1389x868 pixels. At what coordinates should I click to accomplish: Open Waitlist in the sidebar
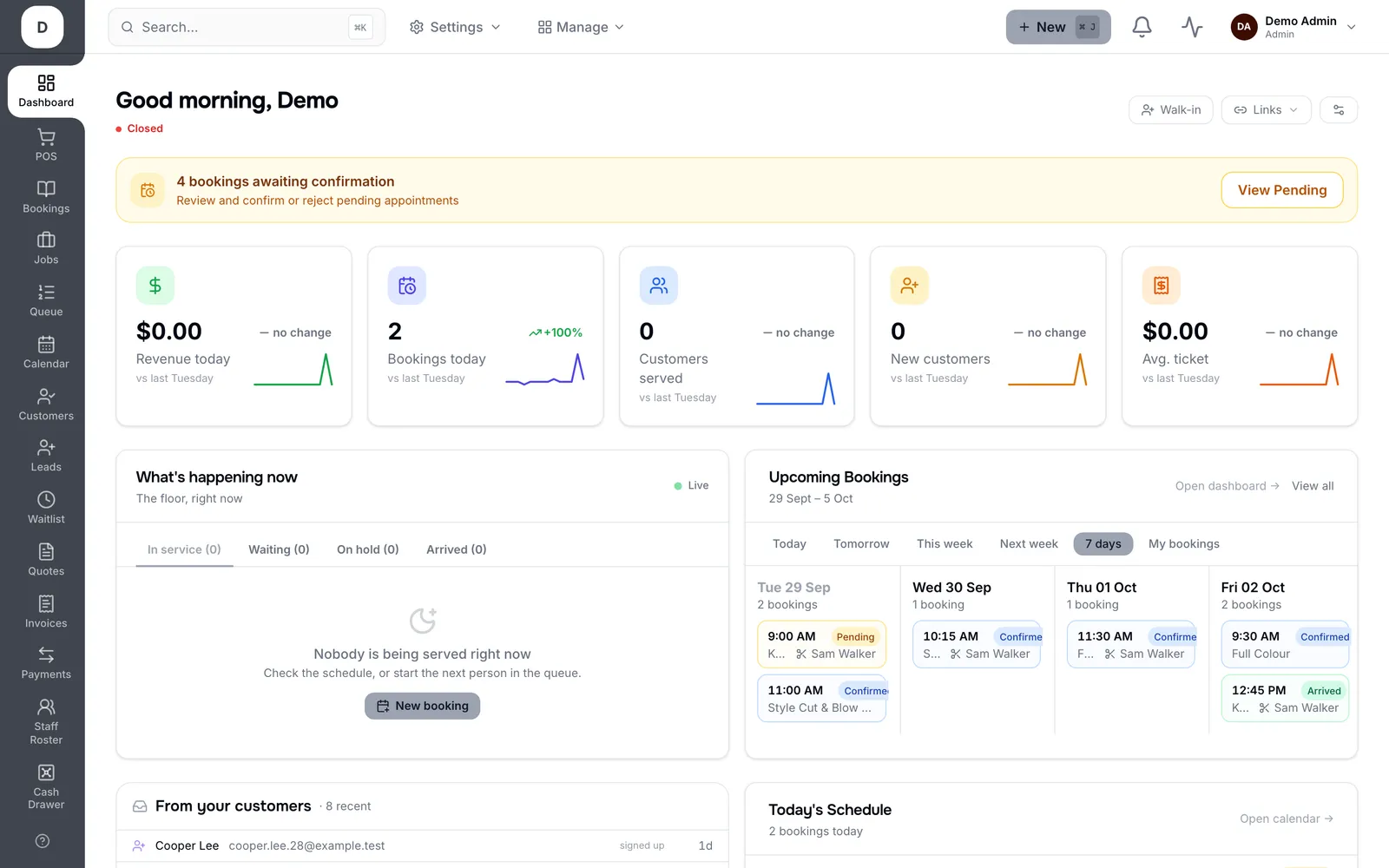coord(46,508)
